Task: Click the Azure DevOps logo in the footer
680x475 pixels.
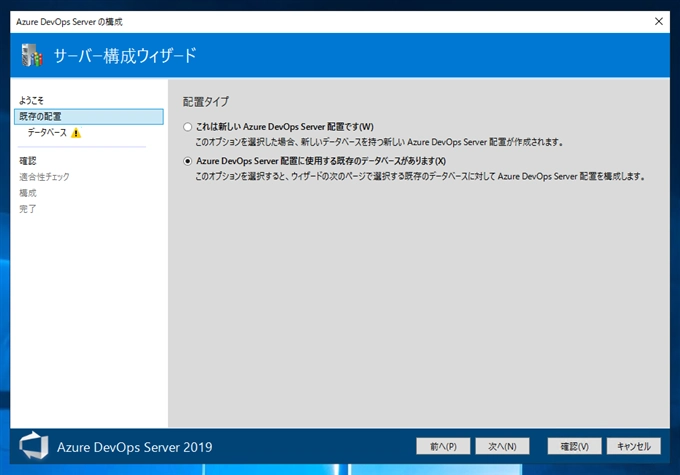Action: click(x=34, y=446)
